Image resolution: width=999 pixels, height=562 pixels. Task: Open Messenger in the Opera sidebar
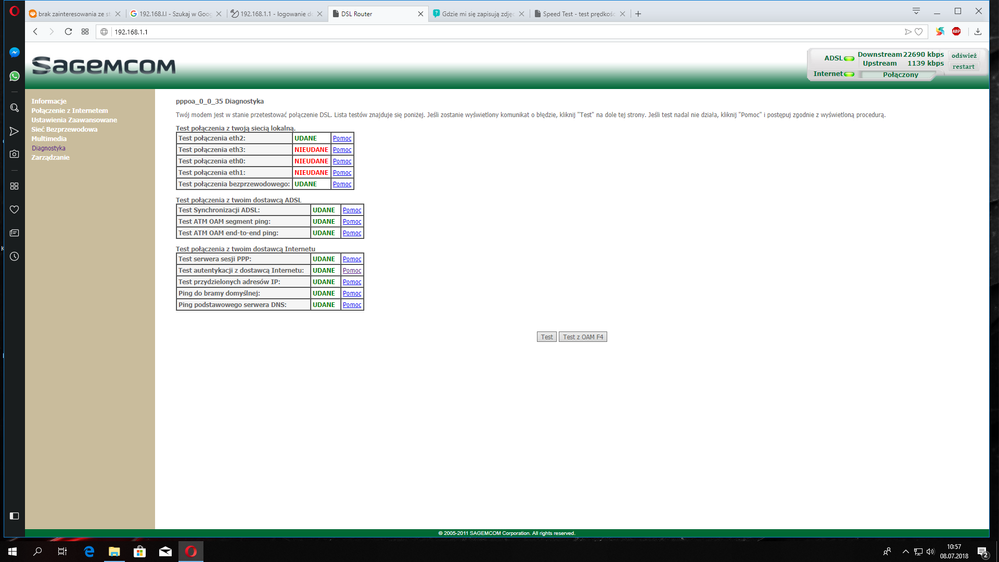(x=14, y=52)
